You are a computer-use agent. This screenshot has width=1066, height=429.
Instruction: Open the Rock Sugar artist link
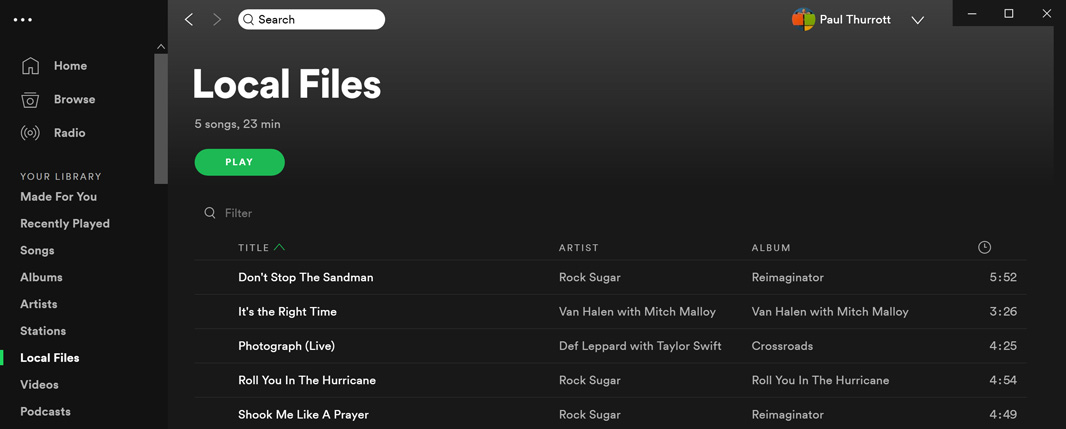pyautogui.click(x=590, y=277)
